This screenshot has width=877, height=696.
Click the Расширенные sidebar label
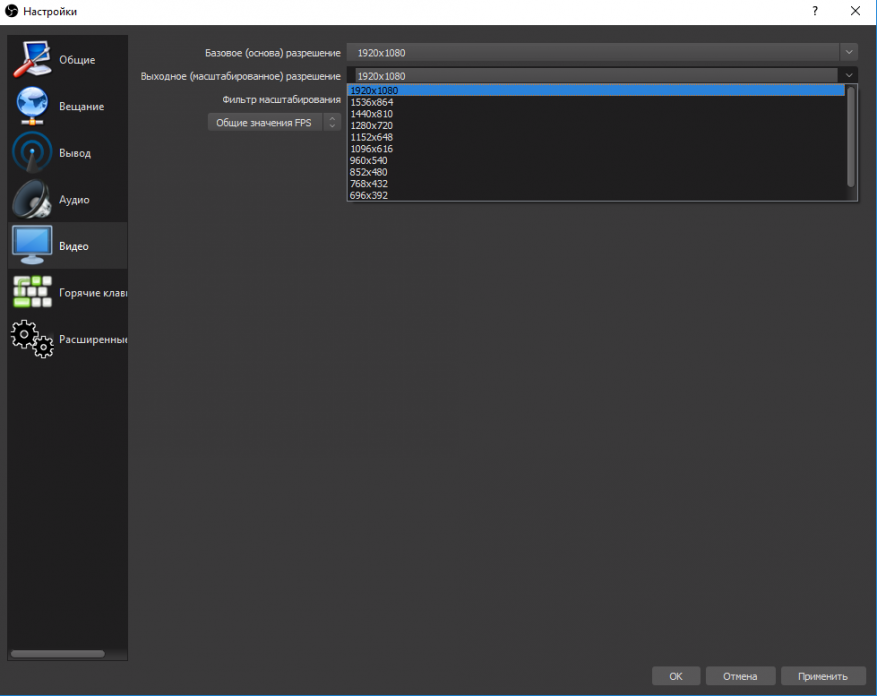tap(93, 339)
